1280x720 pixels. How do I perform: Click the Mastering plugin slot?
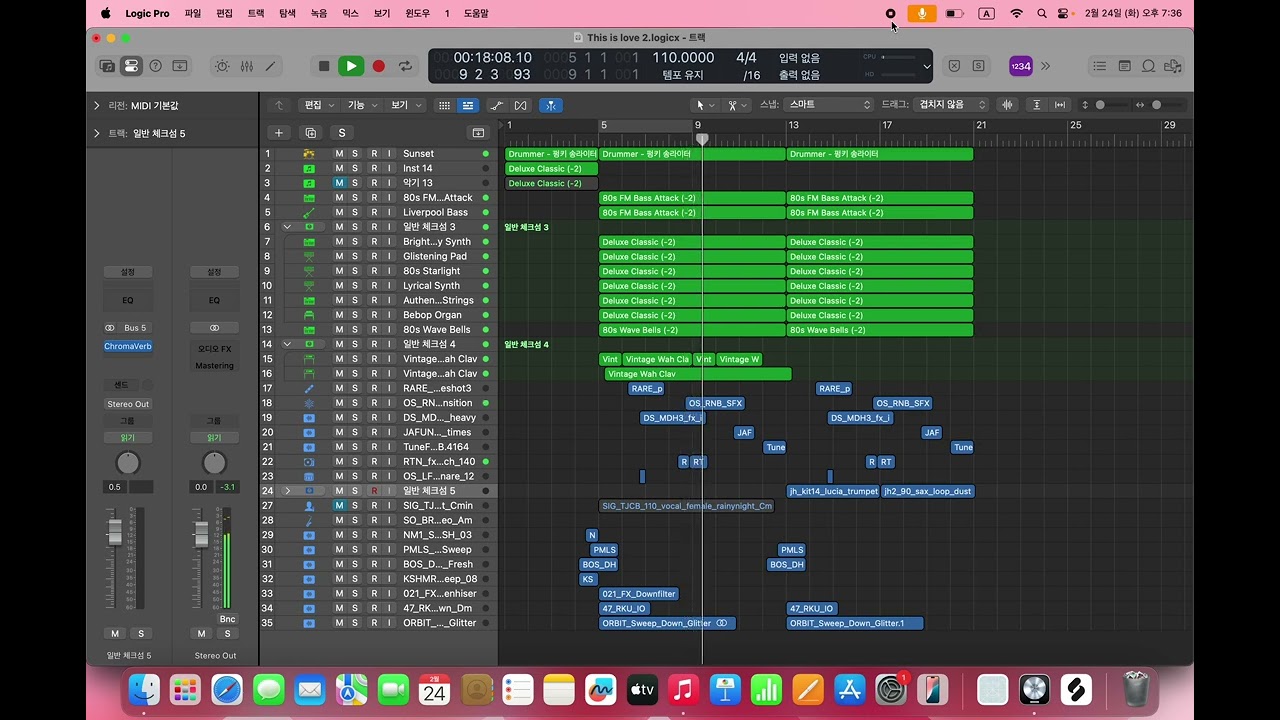(x=214, y=365)
